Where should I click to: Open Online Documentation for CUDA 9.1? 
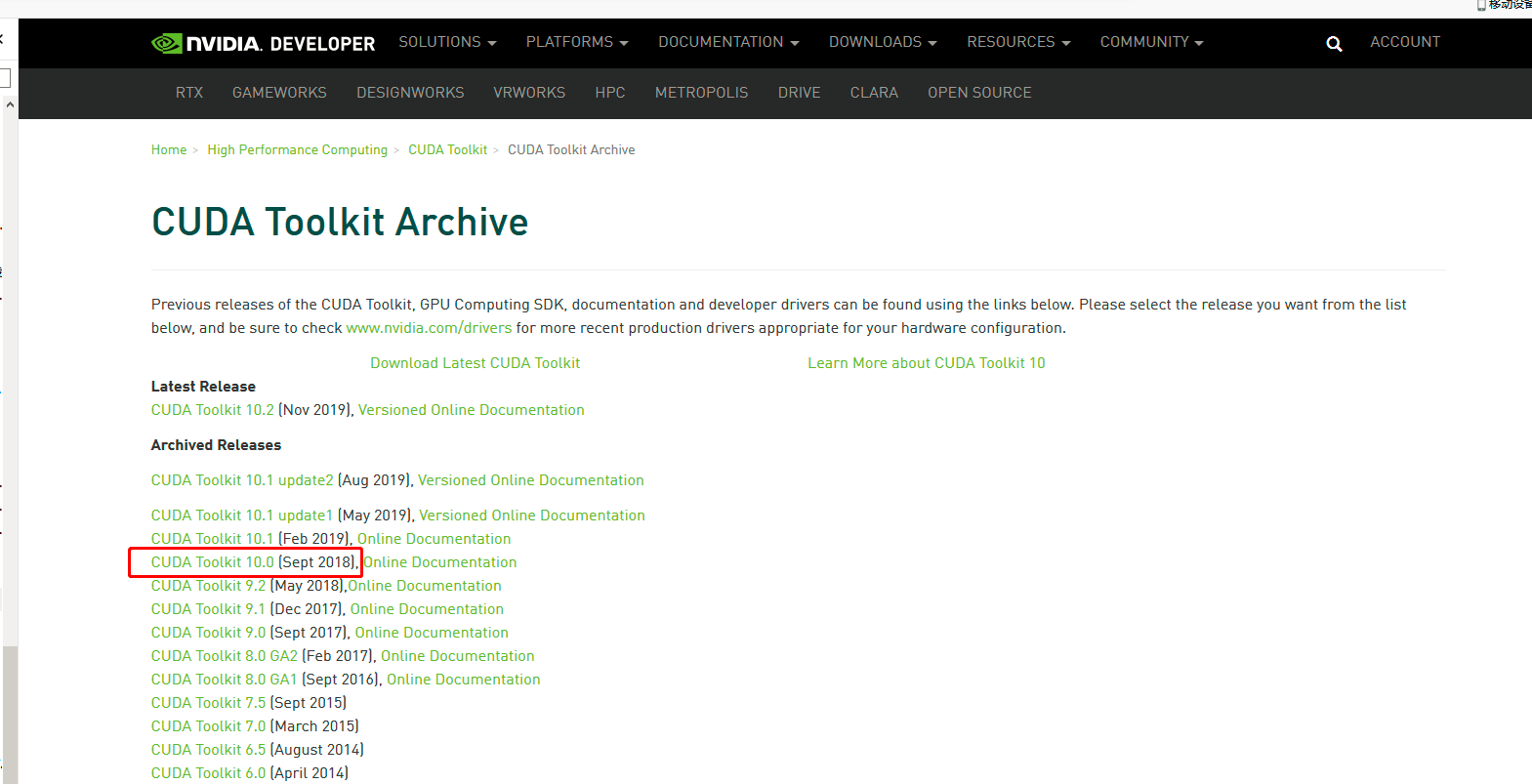[x=427, y=609]
